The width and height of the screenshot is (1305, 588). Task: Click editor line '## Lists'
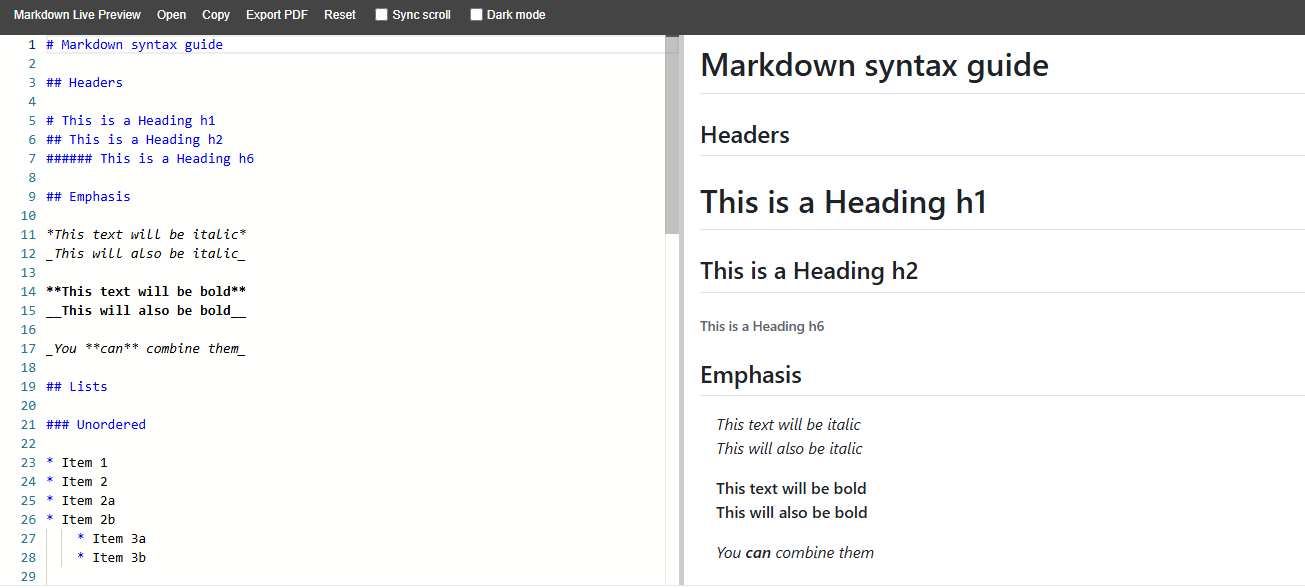pyautogui.click(x=77, y=387)
